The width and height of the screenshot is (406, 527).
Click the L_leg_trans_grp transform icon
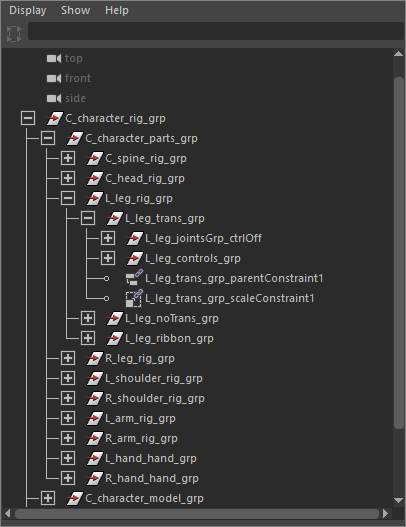(115, 218)
